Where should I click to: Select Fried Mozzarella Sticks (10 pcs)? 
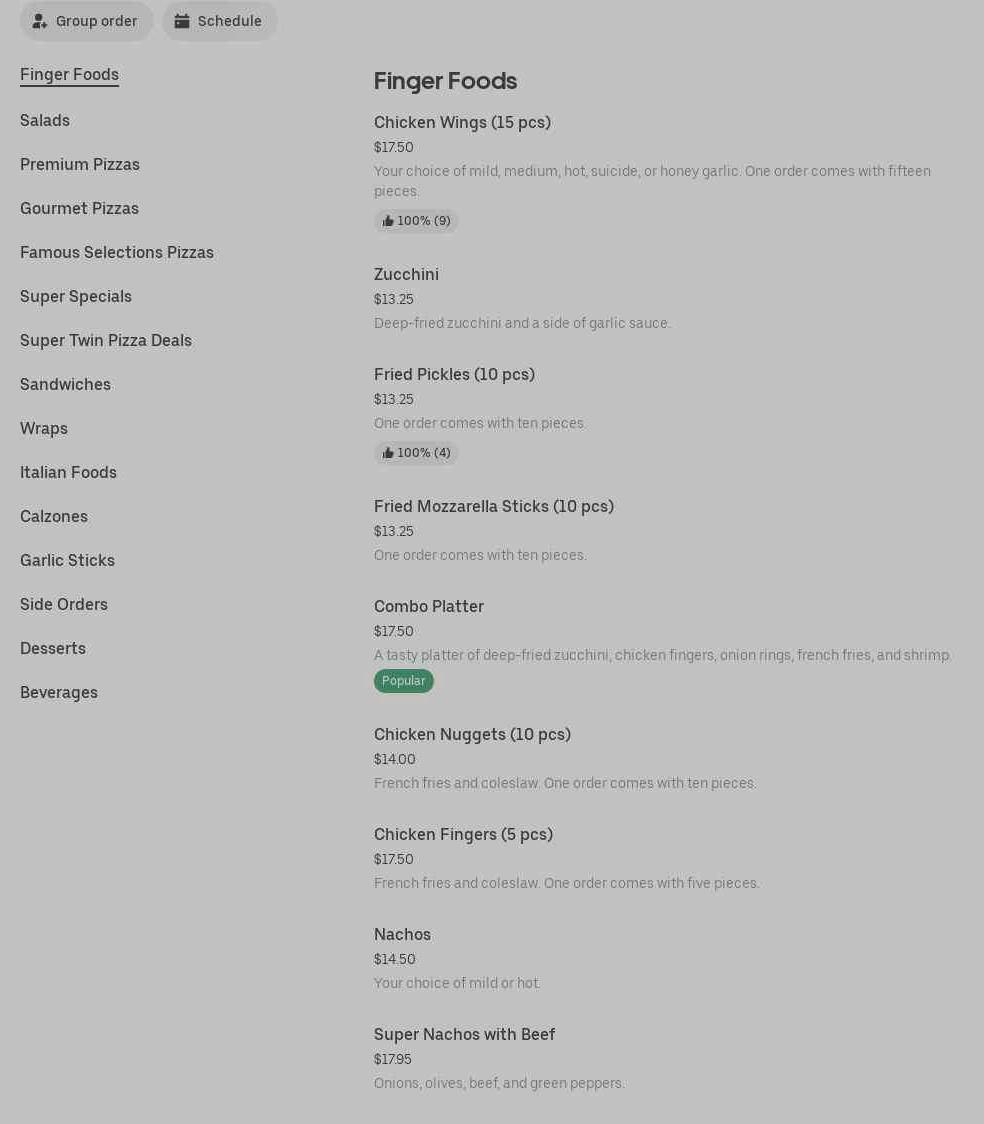494,506
